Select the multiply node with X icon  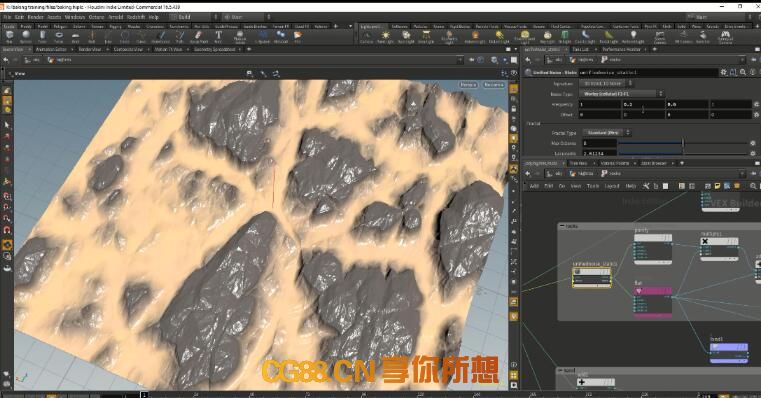tap(719, 249)
